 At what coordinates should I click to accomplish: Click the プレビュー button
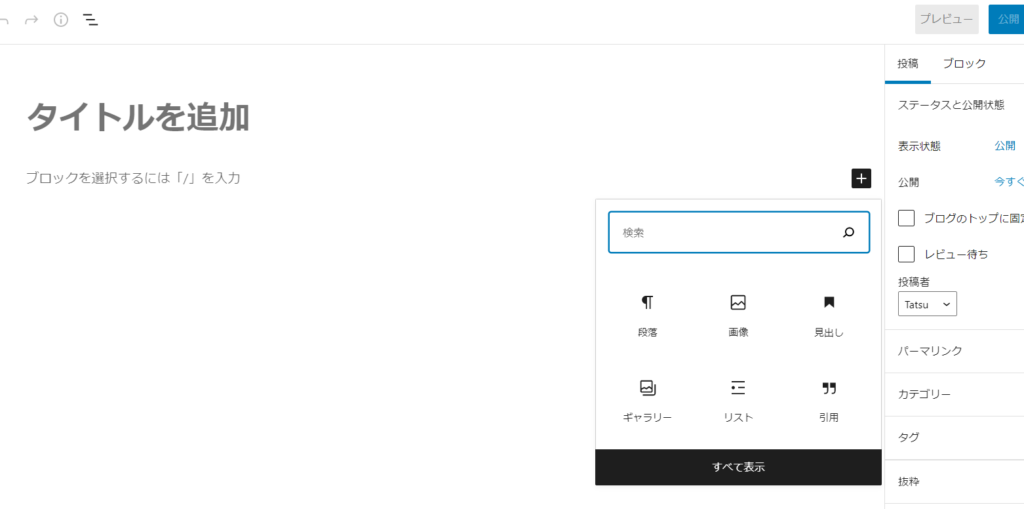pyautogui.click(x=946, y=20)
